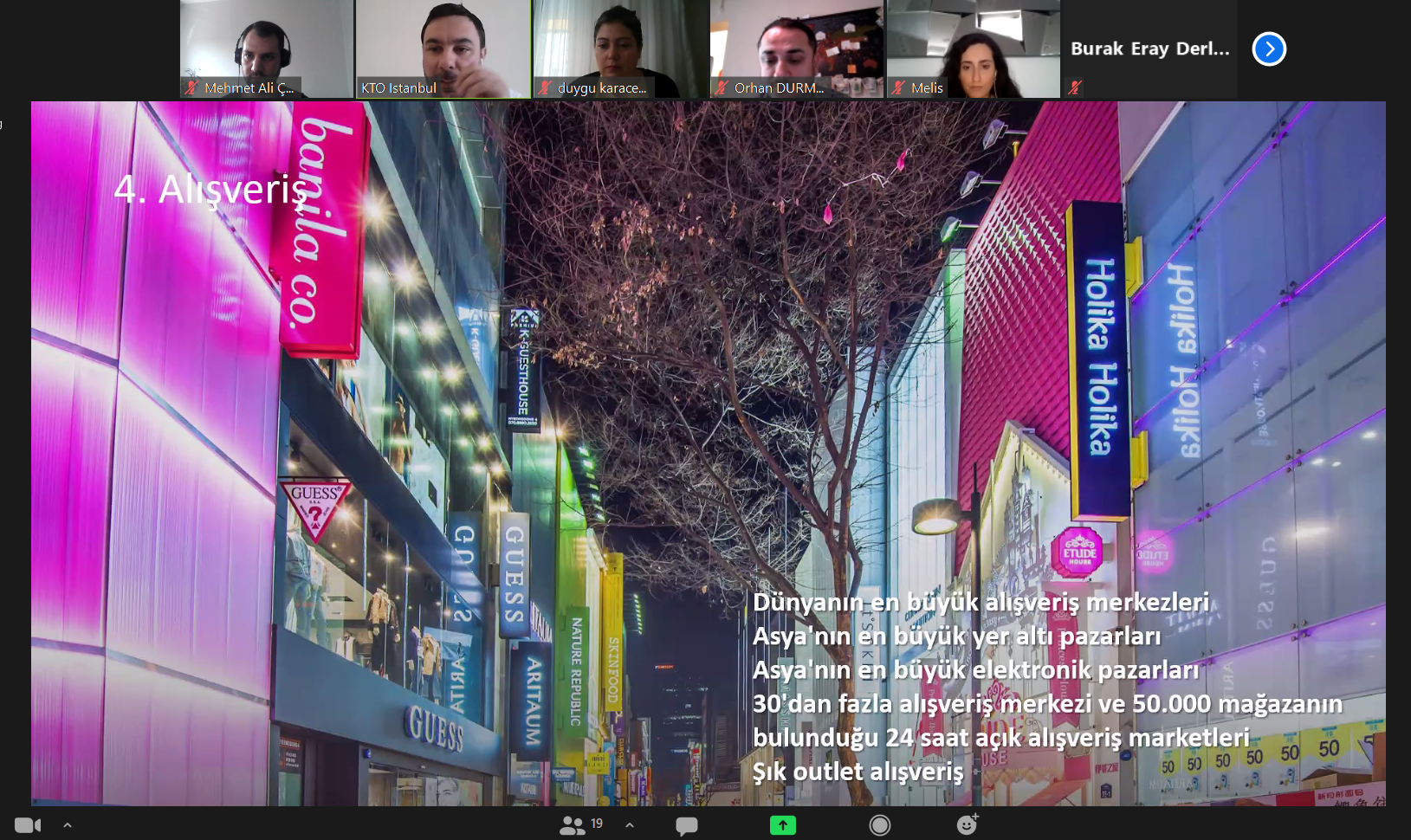1411x840 pixels.
Task: Select Mehmet Ali's video thumbnail
Action: tap(267, 48)
